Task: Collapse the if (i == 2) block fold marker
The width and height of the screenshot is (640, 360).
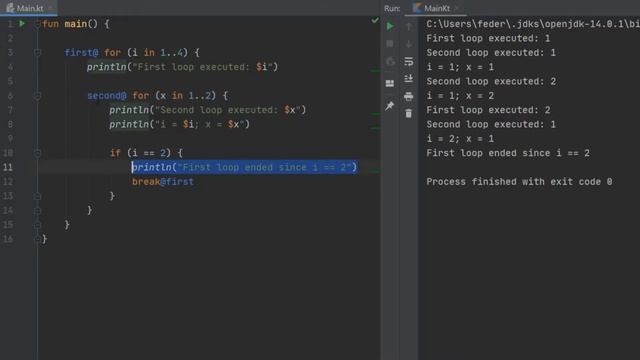Action: click(37, 153)
